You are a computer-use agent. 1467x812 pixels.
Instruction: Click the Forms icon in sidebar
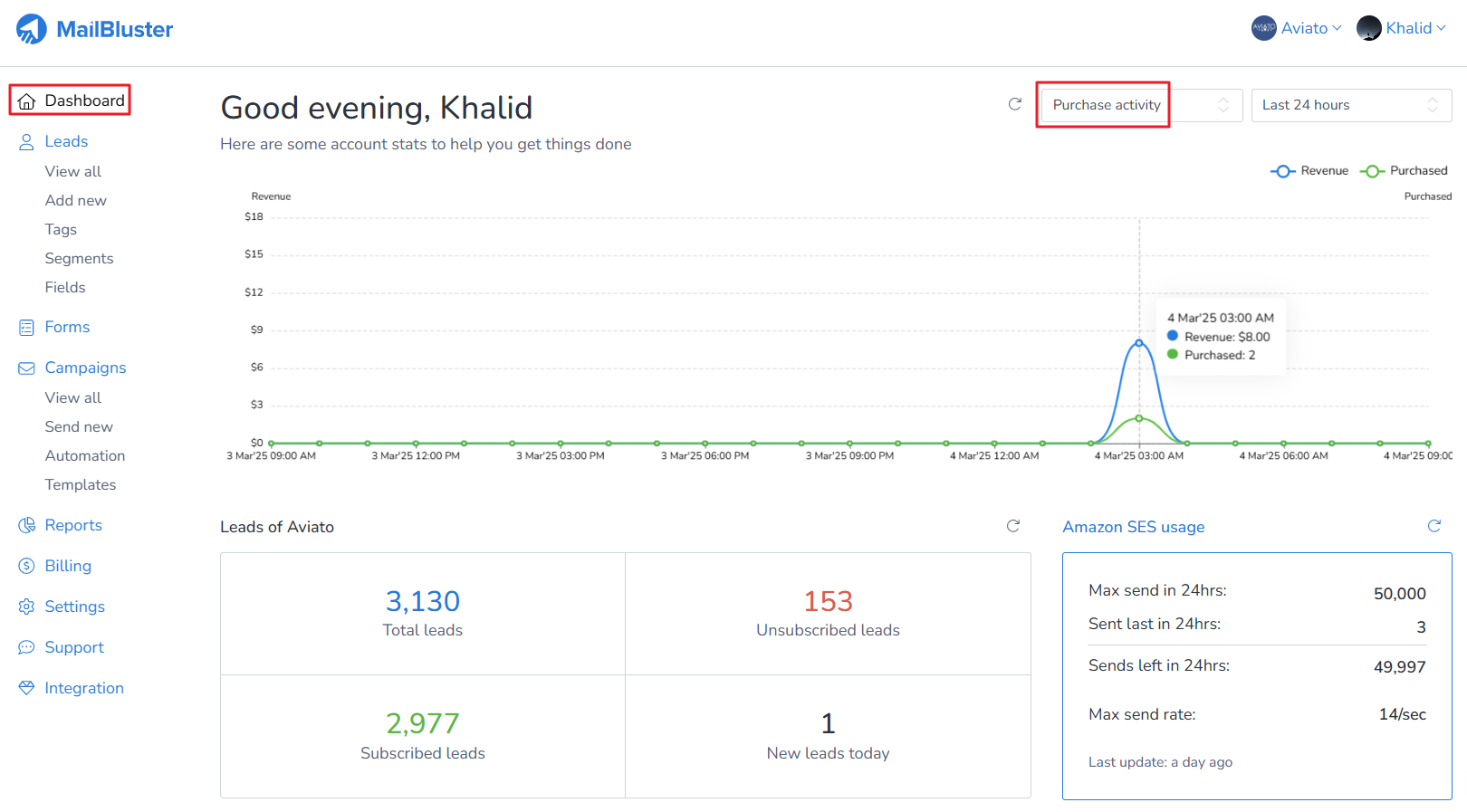pos(26,328)
